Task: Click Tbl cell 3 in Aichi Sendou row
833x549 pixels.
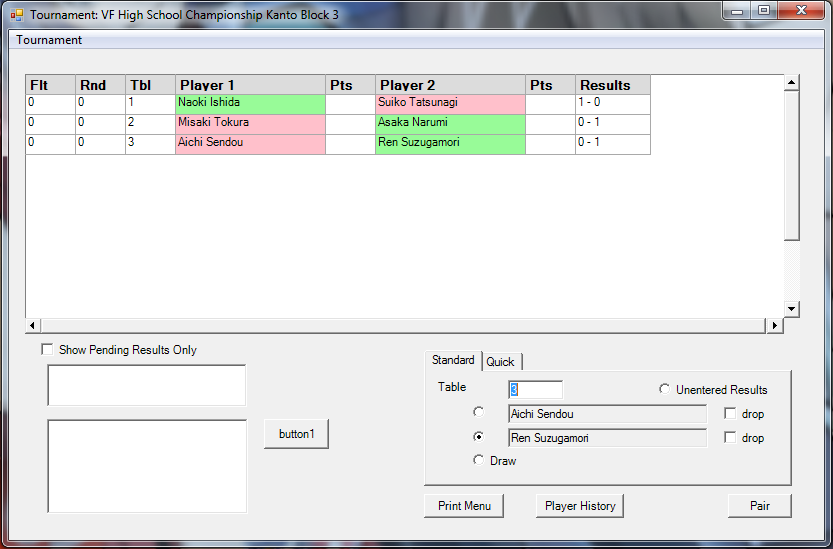Action: [x=150, y=145]
